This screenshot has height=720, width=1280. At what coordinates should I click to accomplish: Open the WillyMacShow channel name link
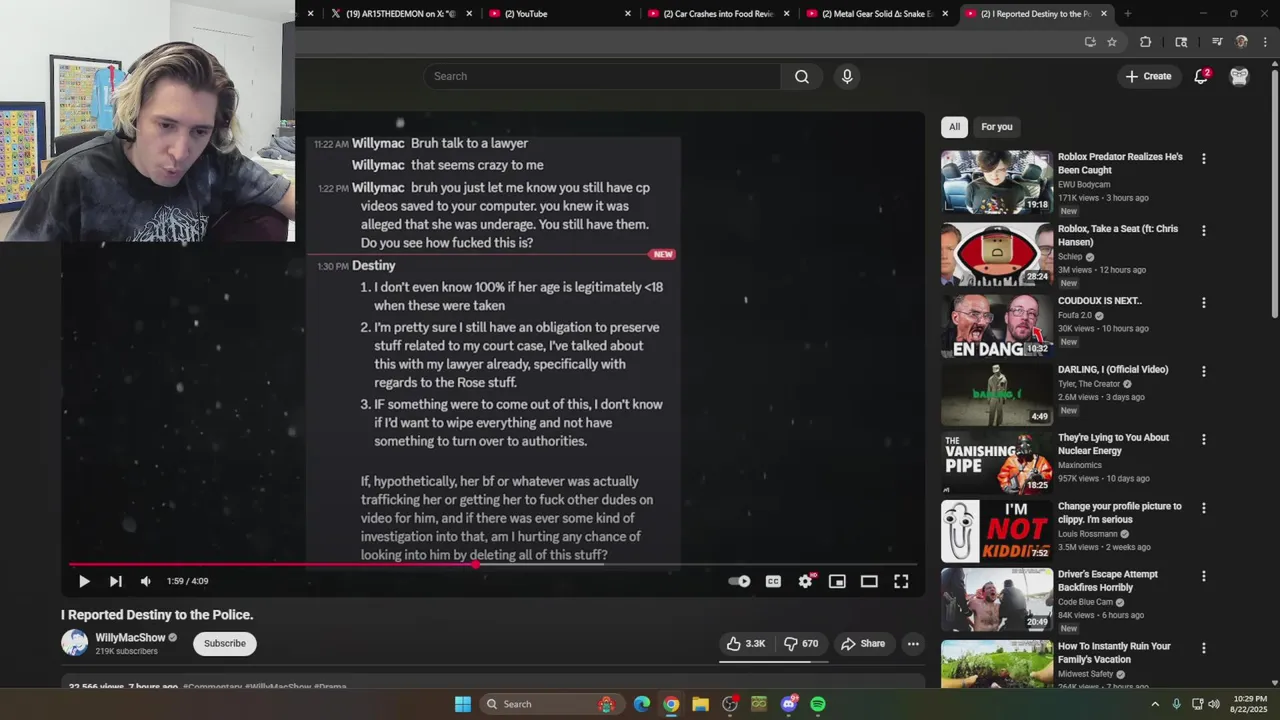tap(130, 638)
